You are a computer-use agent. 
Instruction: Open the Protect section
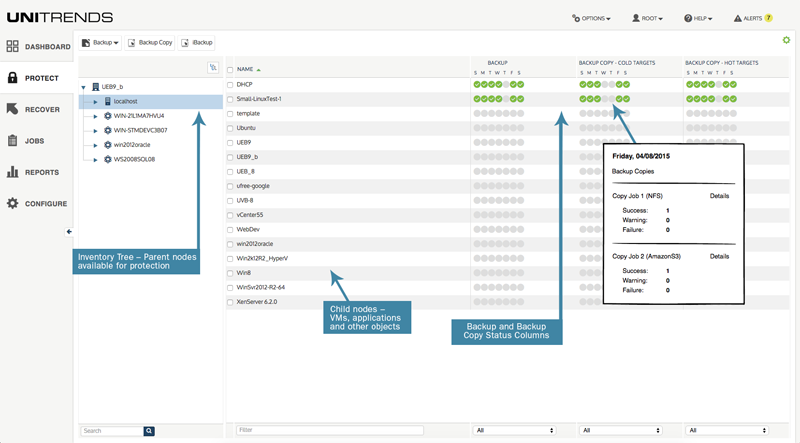tap(38, 78)
